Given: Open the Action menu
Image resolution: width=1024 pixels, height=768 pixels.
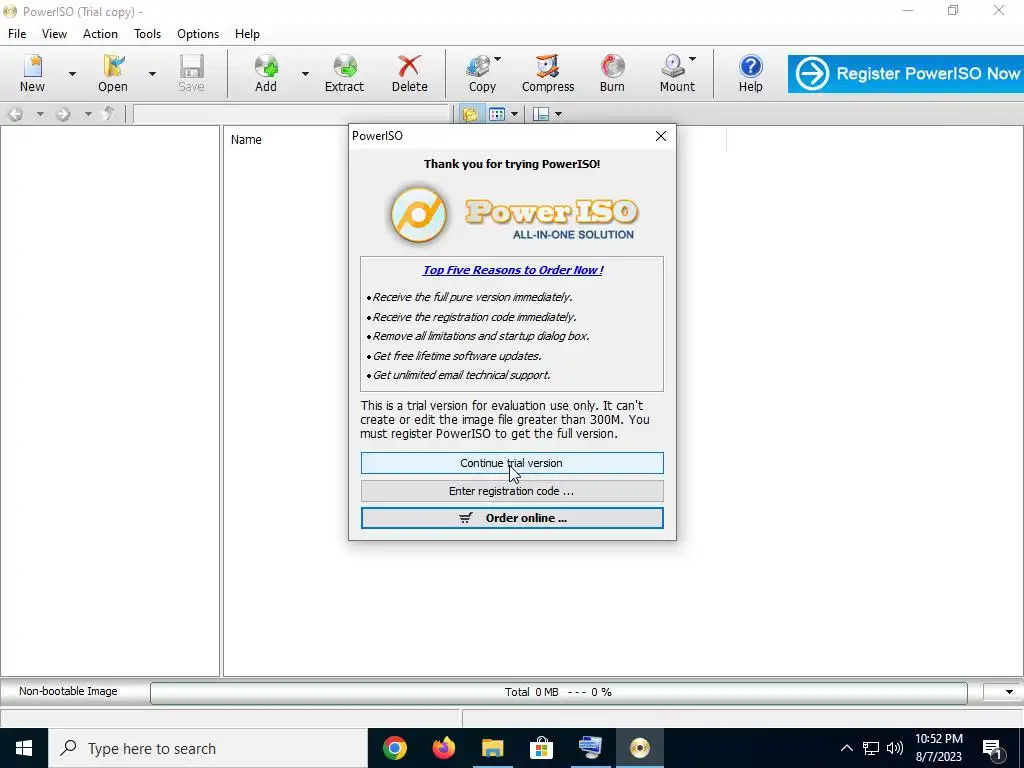Looking at the screenshot, I should (100, 34).
